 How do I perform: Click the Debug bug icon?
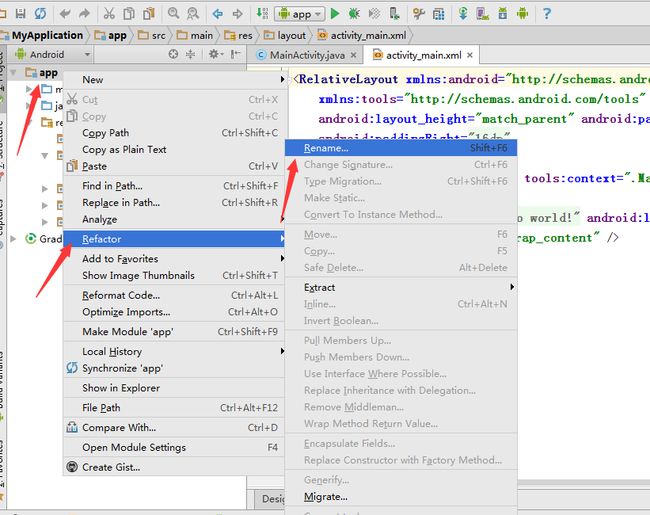click(354, 14)
